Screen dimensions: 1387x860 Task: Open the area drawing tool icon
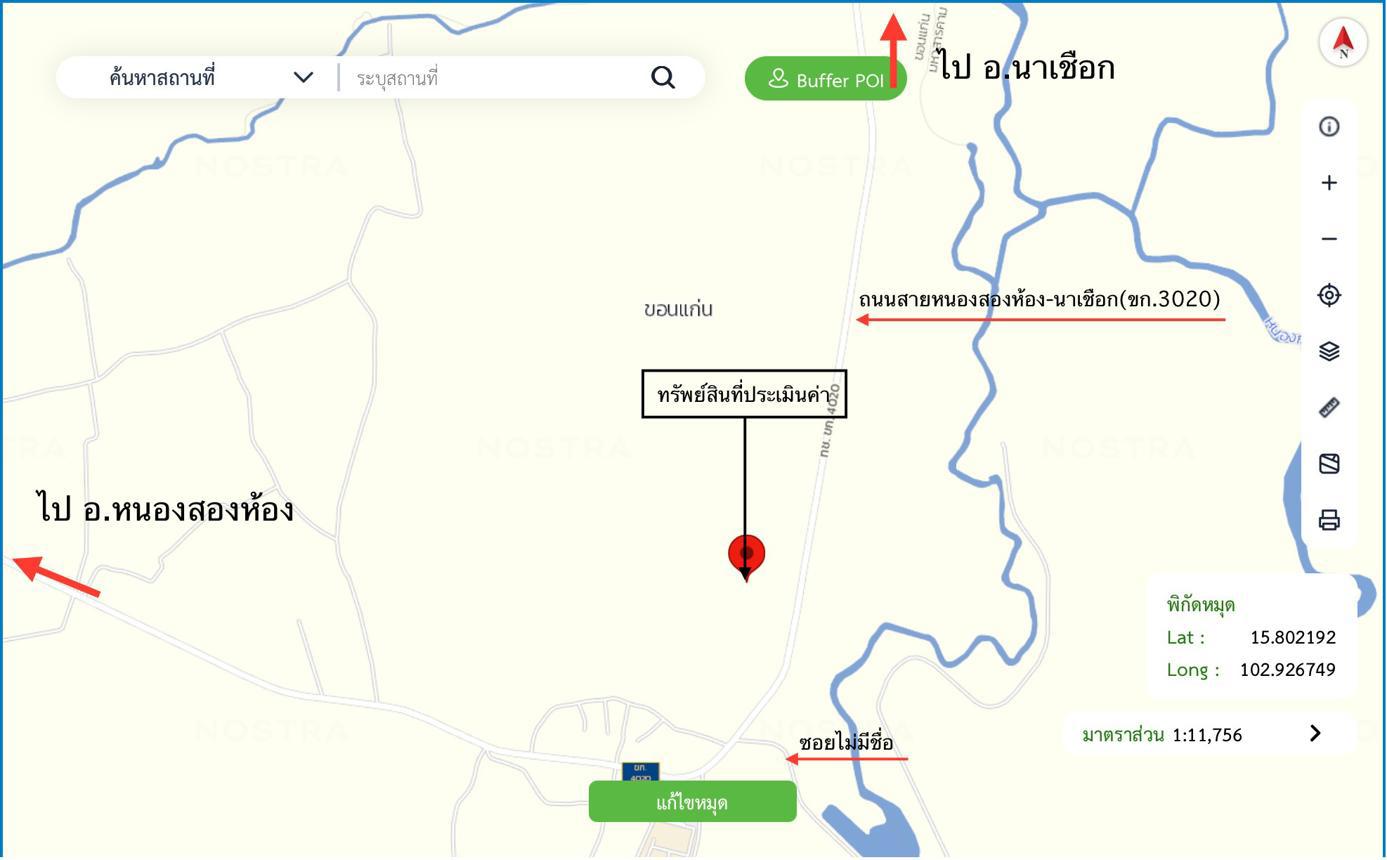click(x=1329, y=463)
